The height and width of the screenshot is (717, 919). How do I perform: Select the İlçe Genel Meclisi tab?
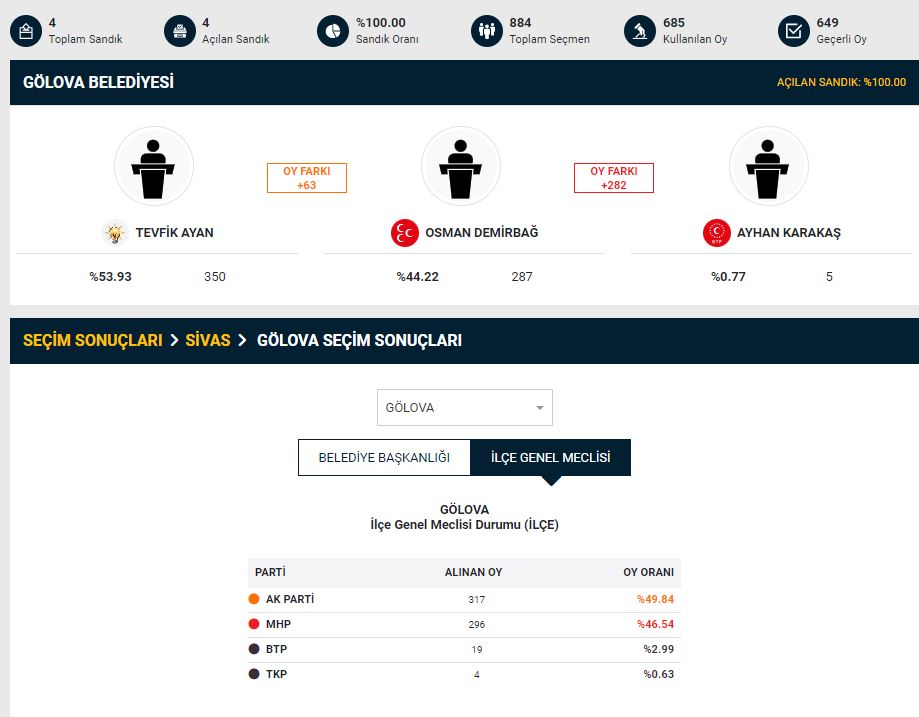[x=550, y=458]
